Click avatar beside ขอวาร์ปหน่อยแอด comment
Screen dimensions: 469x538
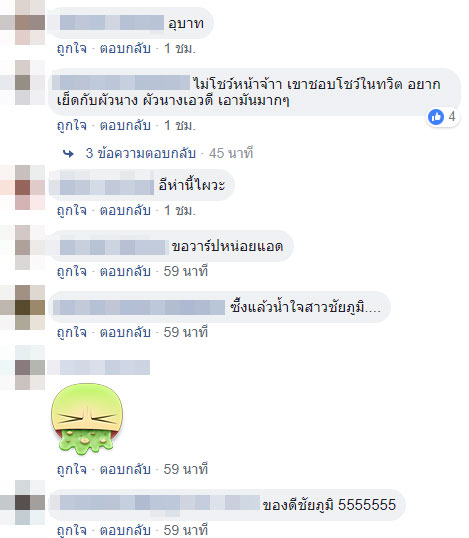click(x=23, y=247)
